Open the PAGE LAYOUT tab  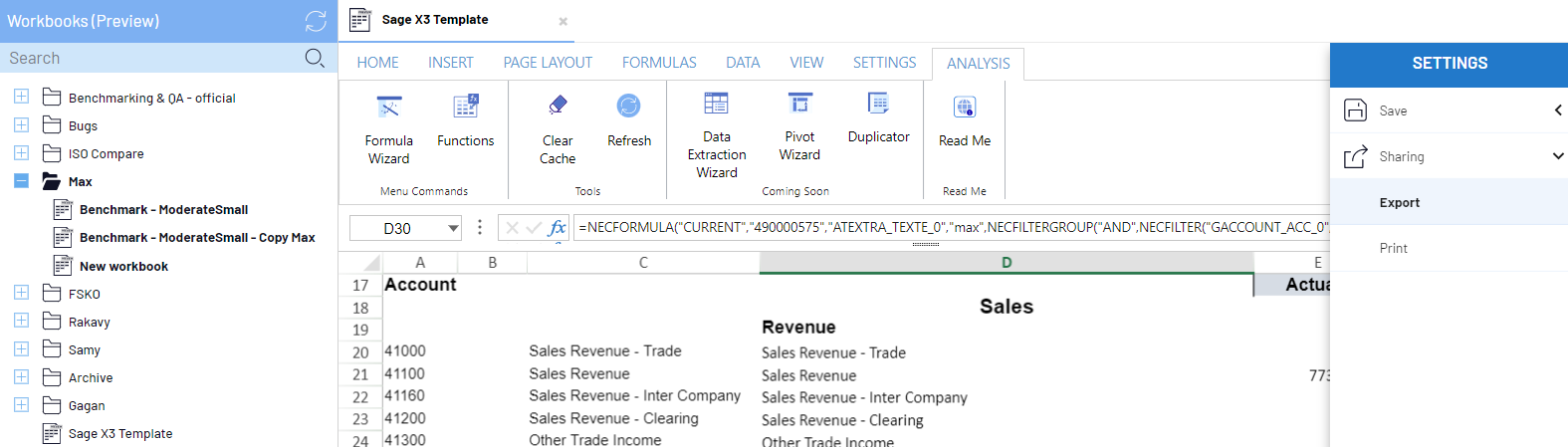pyautogui.click(x=548, y=63)
